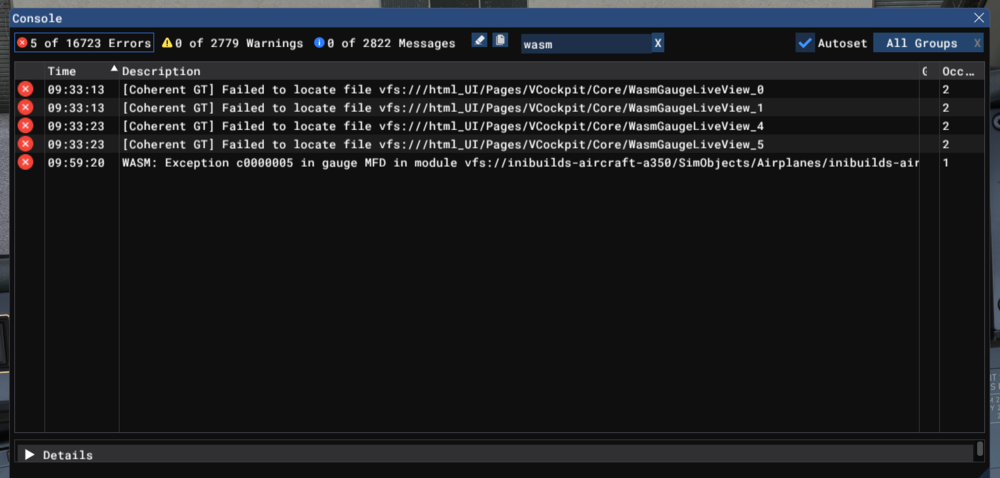
Task: Click error icon of WasmGaugeLiveView_4 row
Action: (x=26, y=126)
